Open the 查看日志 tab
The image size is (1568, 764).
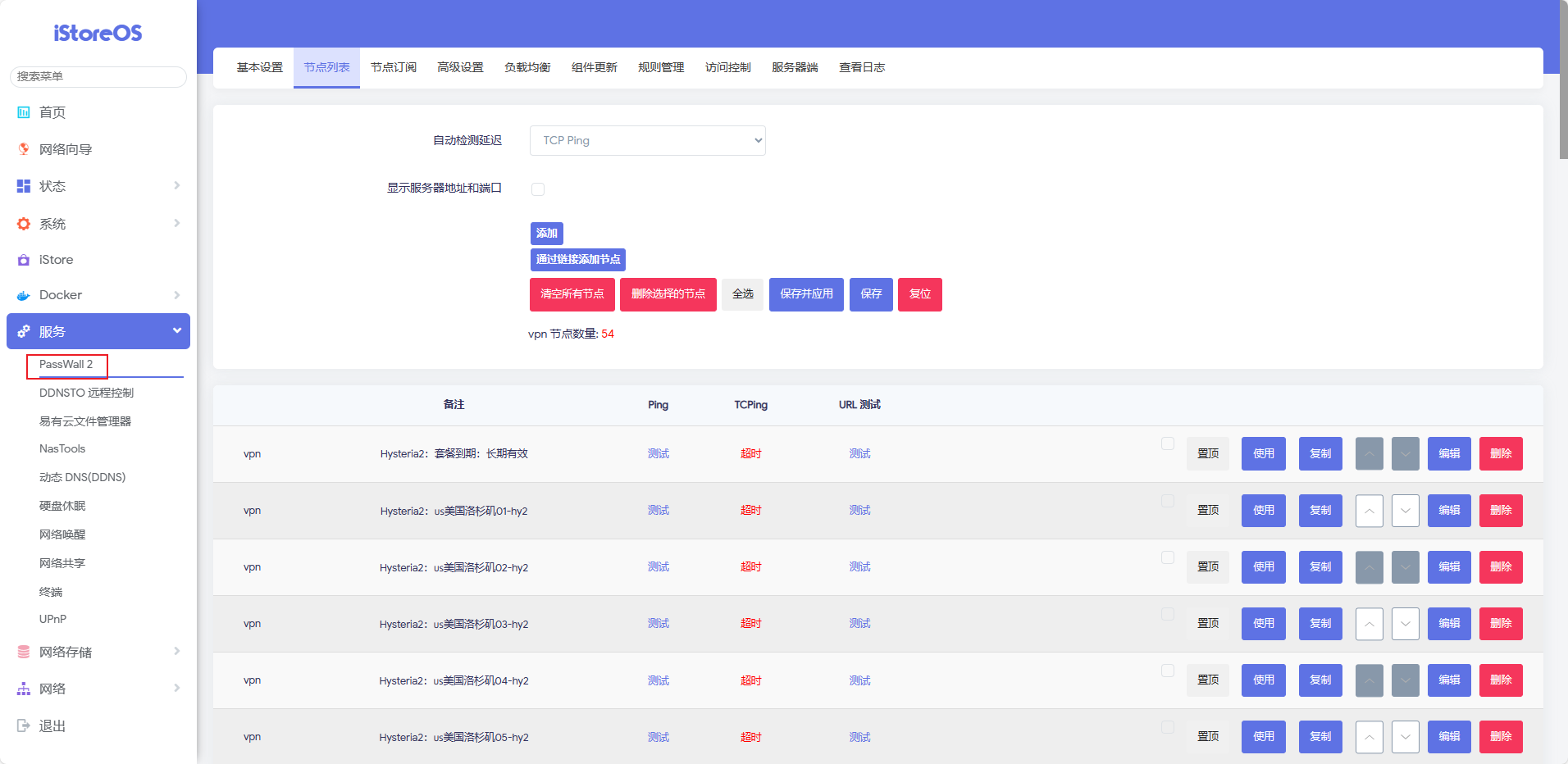click(861, 67)
